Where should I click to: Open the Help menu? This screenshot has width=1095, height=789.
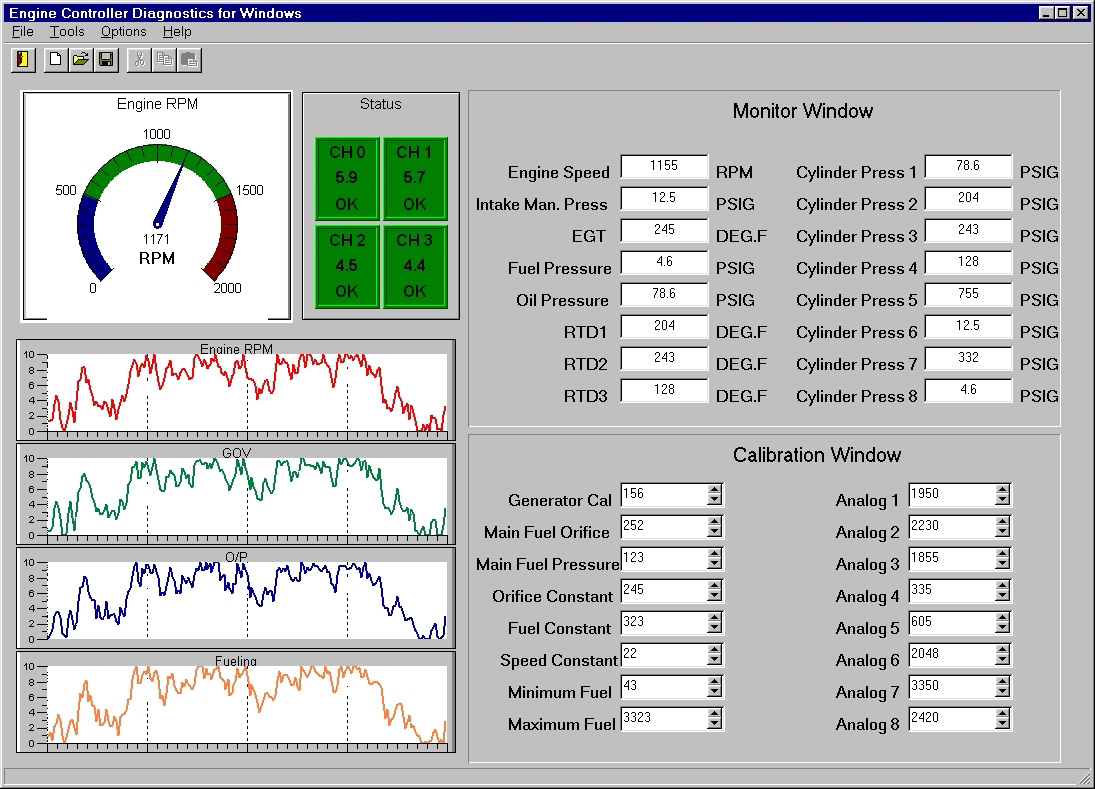tap(177, 32)
